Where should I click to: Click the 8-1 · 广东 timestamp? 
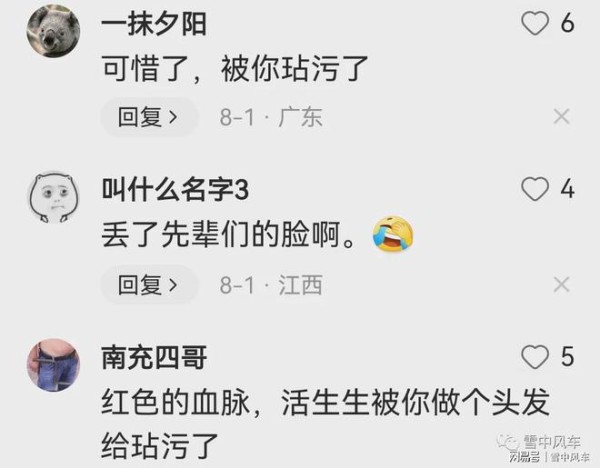pos(271,117)
